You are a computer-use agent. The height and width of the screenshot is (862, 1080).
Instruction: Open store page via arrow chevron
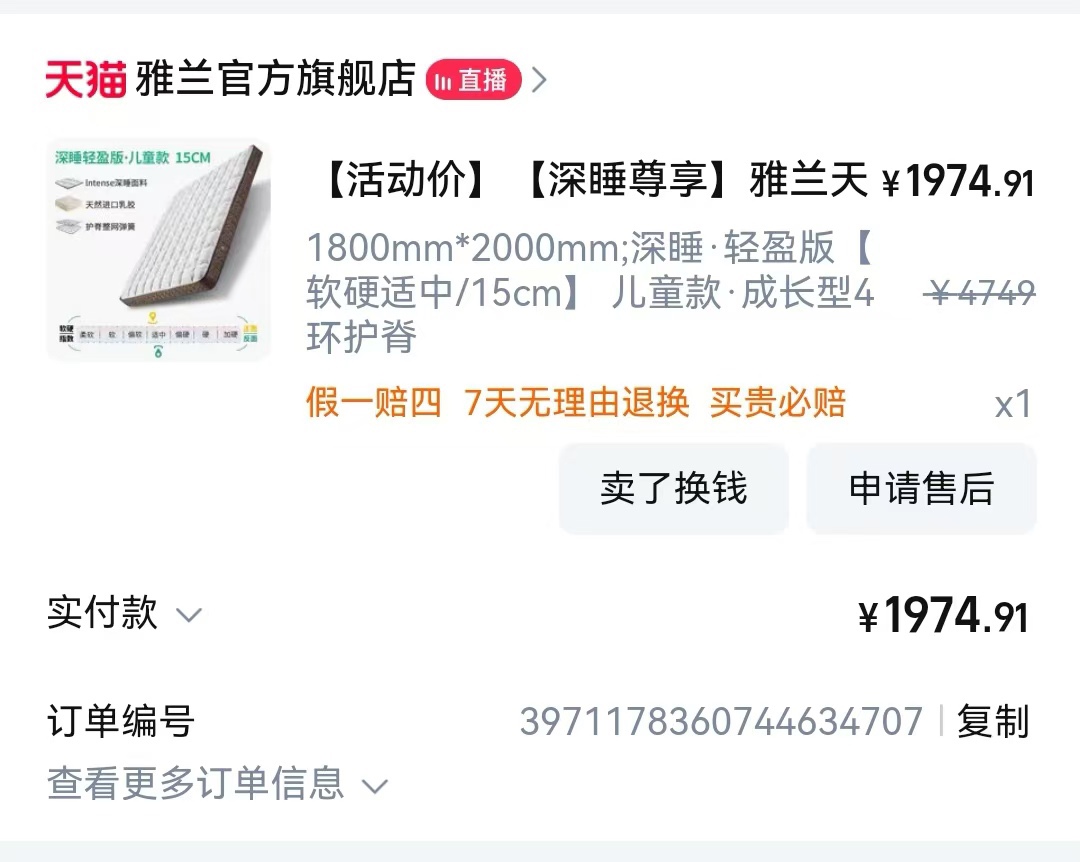[539, 80]
